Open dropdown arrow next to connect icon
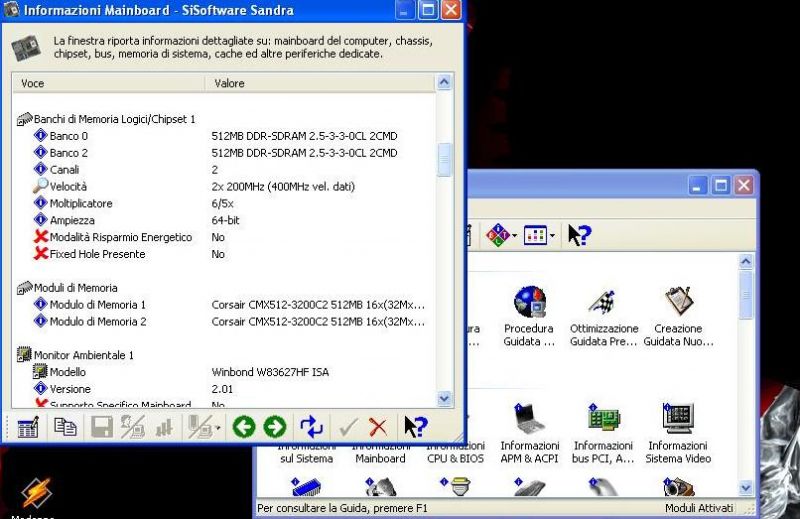 (x=218, y=428)
